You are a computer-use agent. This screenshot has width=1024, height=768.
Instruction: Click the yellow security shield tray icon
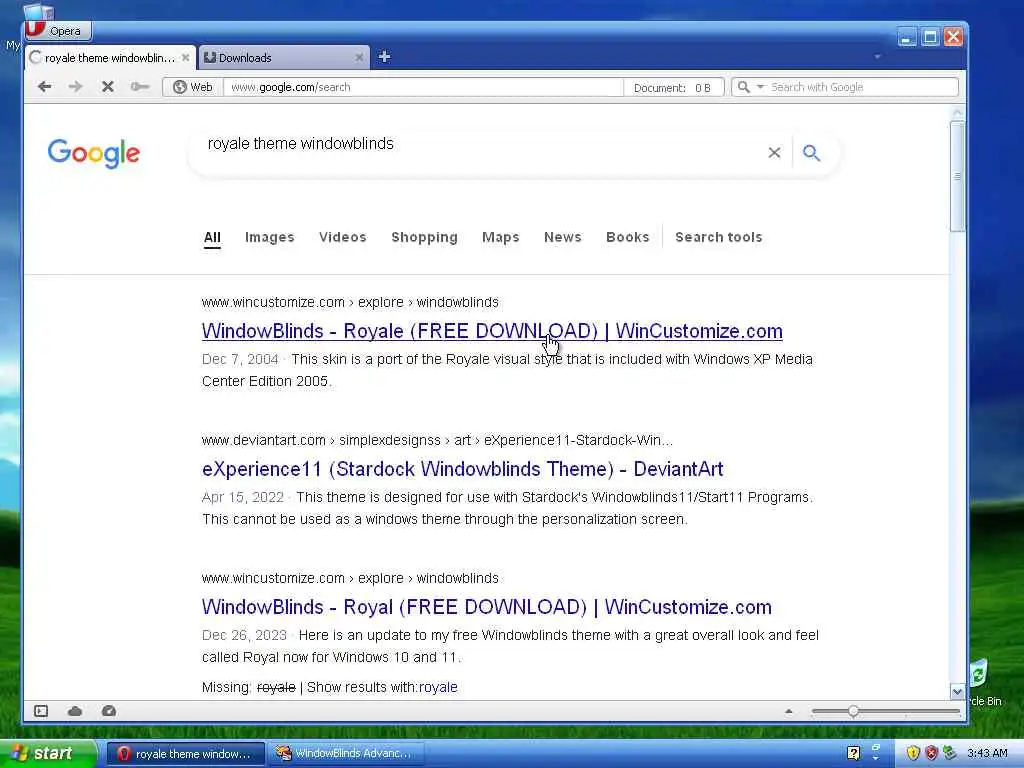913,754
